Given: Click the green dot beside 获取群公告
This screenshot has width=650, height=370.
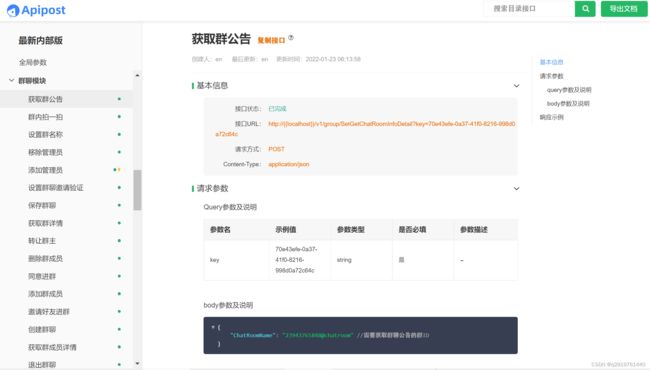Looking at the screenshot, I should (x=119, y=99).
